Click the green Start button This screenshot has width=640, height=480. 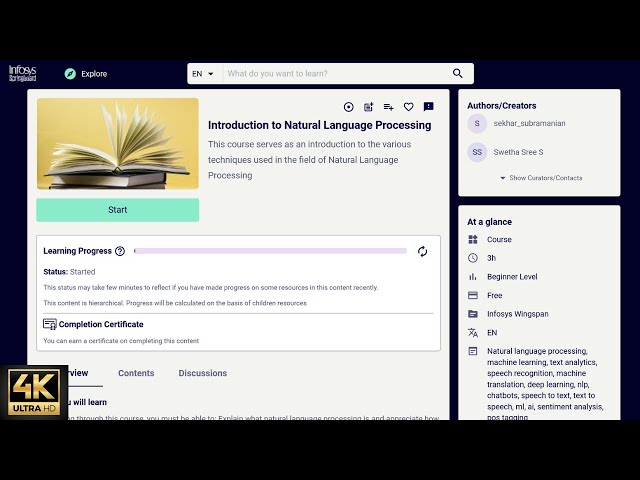118,210
